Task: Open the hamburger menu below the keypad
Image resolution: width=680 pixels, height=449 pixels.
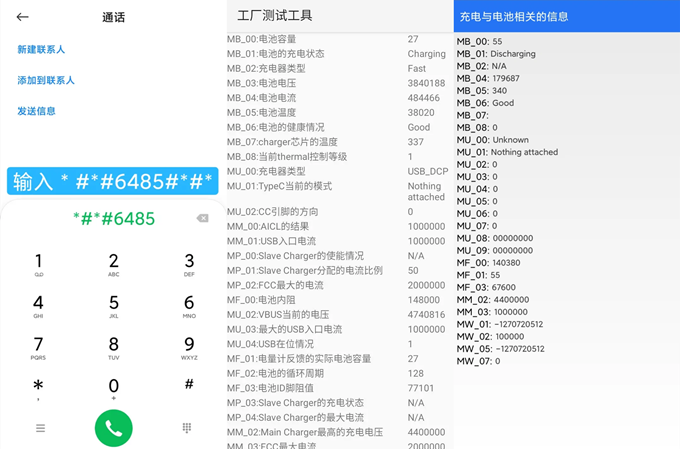Action: [x=40, y=428]
